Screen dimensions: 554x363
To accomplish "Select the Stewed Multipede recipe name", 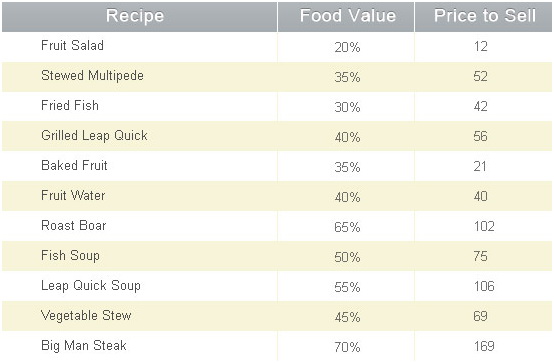I will click(x=92, y=76).
